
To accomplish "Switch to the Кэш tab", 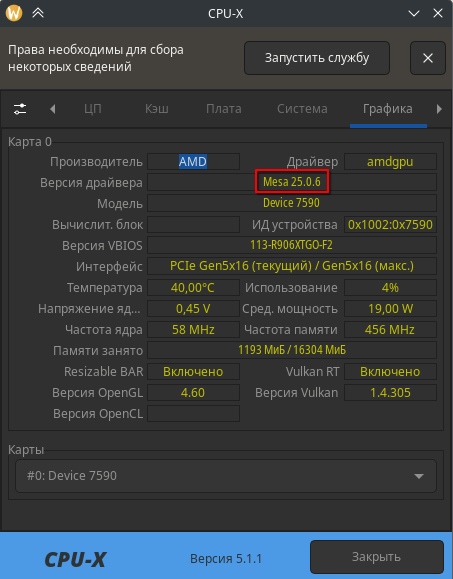I will pyautogui.click(x=157, y=109).
